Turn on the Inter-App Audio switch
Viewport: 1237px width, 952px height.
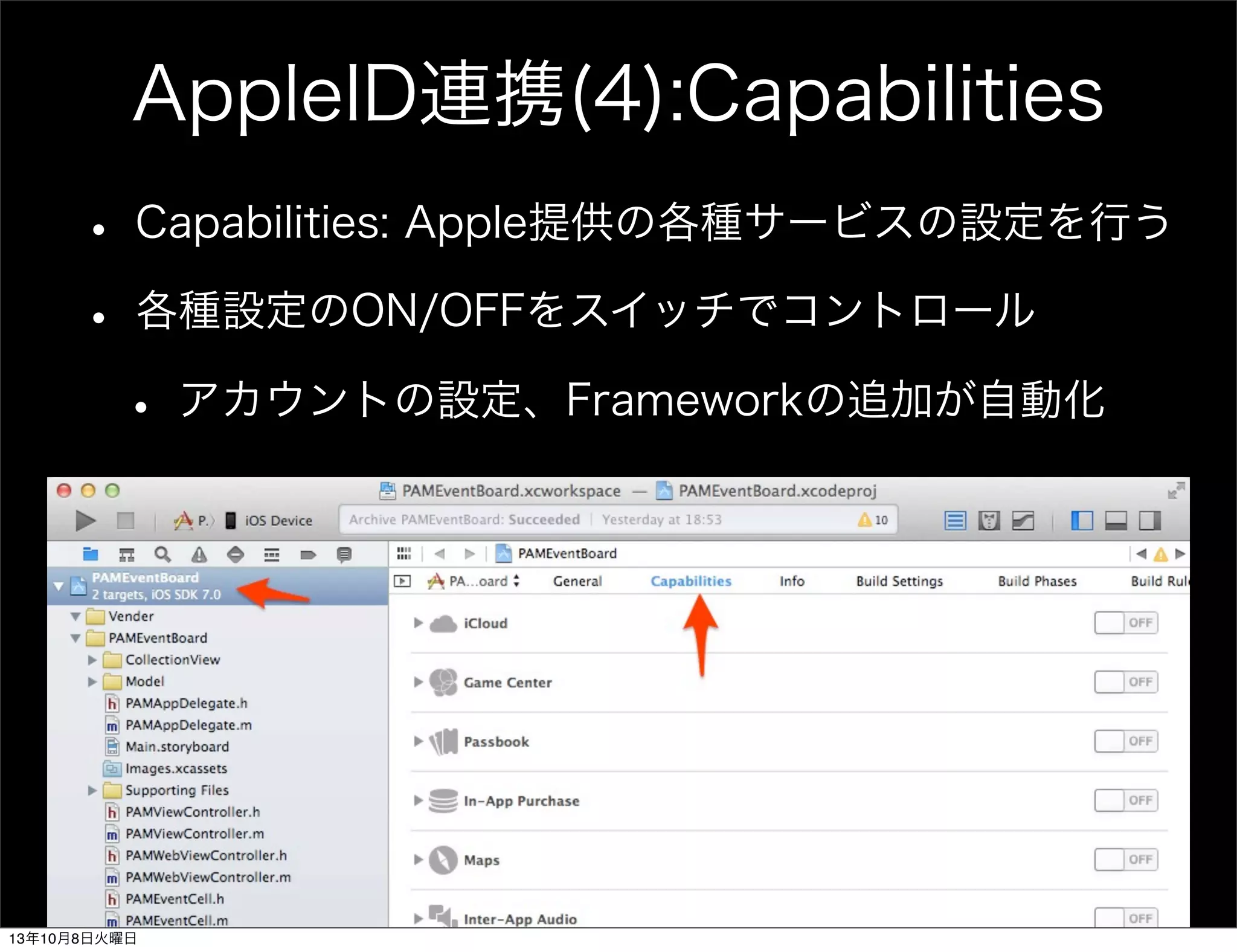tap(1126, 918)
